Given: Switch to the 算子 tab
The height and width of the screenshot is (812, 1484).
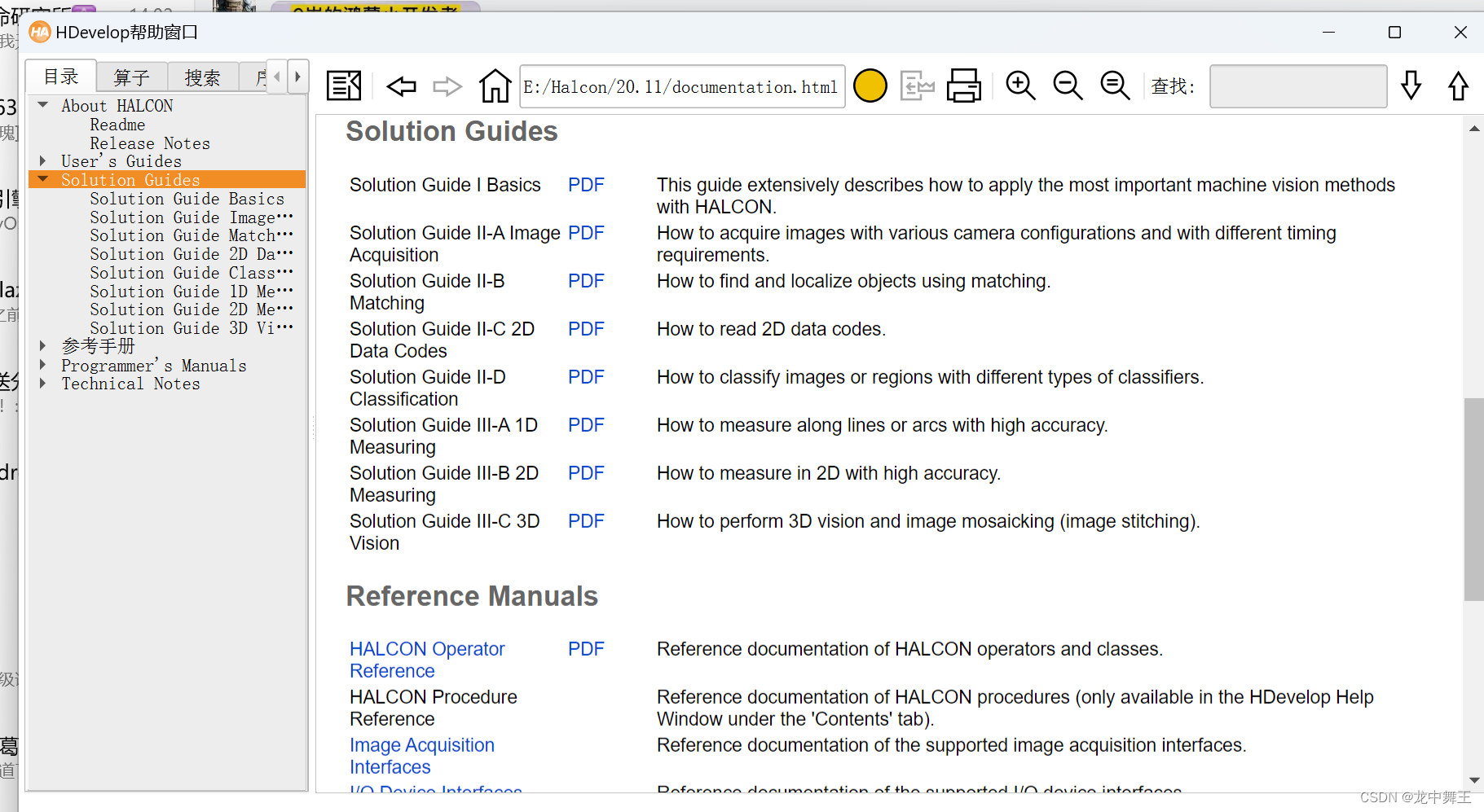Looking at the screenshot, I should (132, 77).
